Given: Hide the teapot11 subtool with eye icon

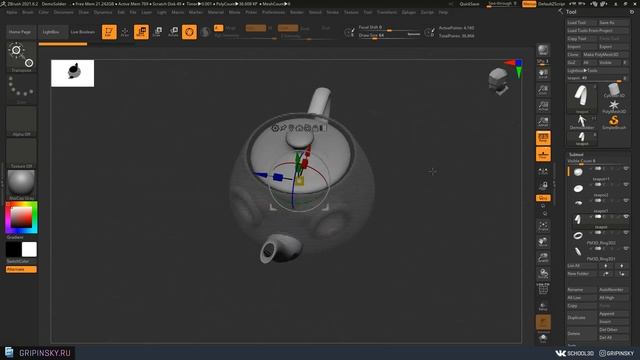Looking at the screenshot, I should click(x=626, y=169).
